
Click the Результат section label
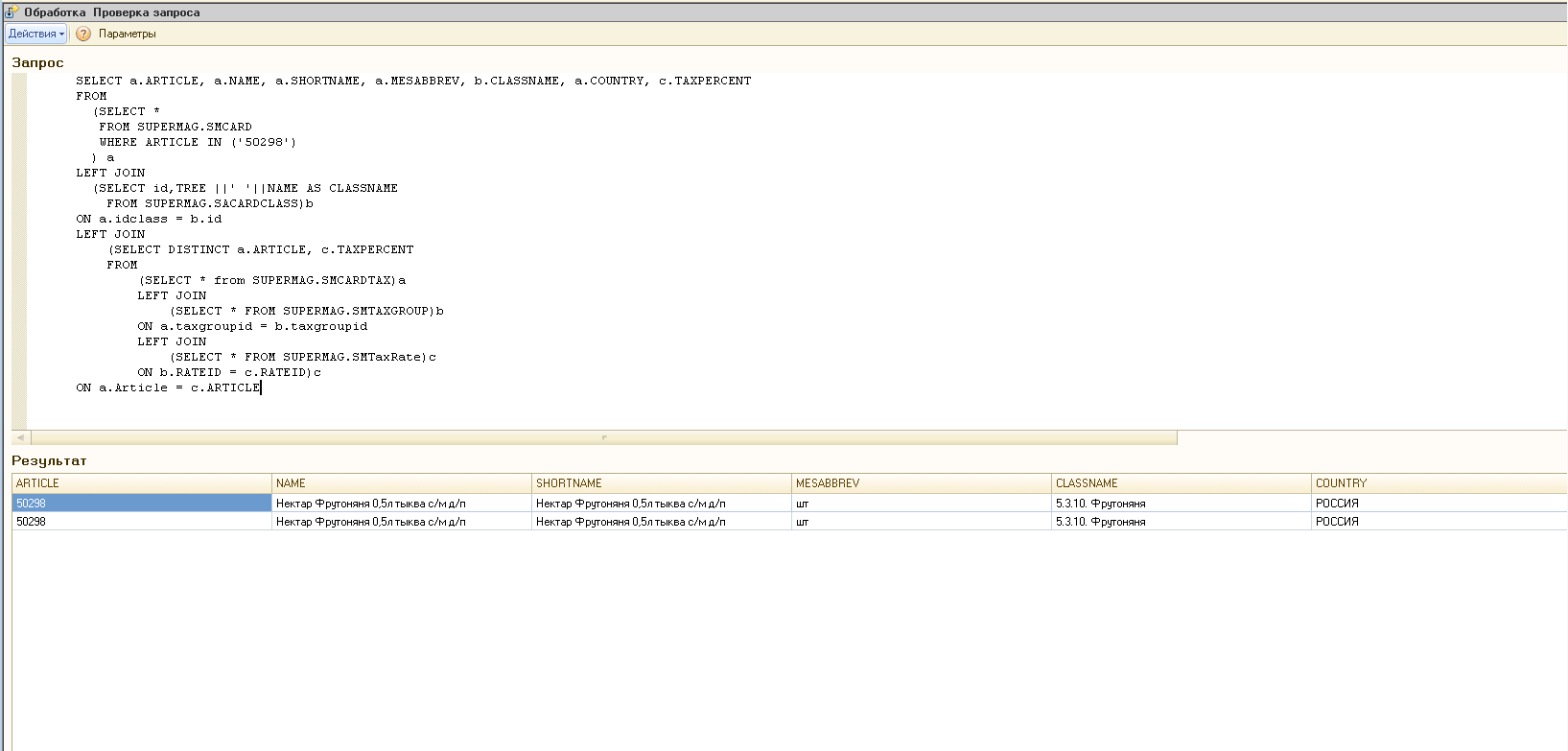(49, 460)
